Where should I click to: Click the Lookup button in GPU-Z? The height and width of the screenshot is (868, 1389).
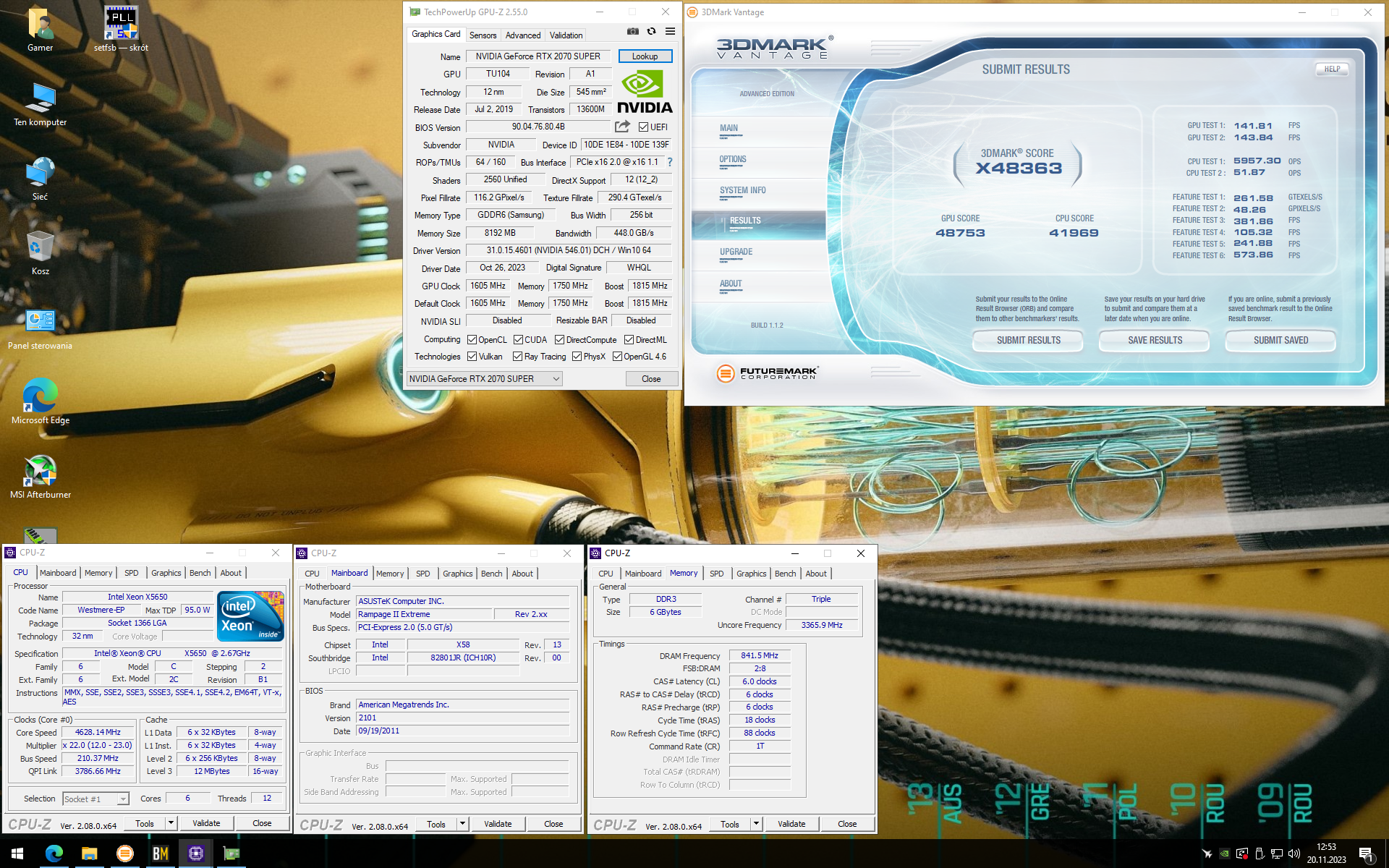tap(645, 56)
